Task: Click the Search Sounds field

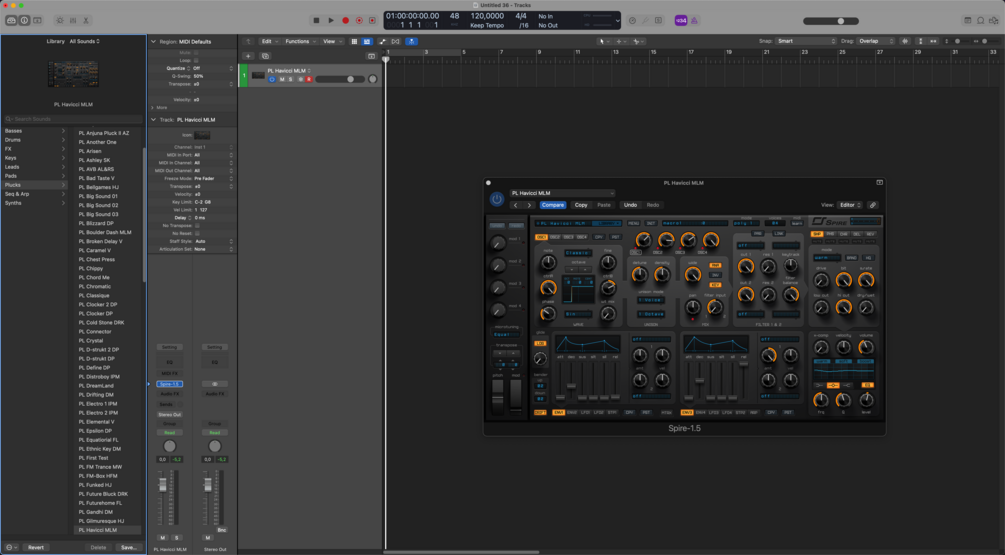Action: click(x=73, y=119)
